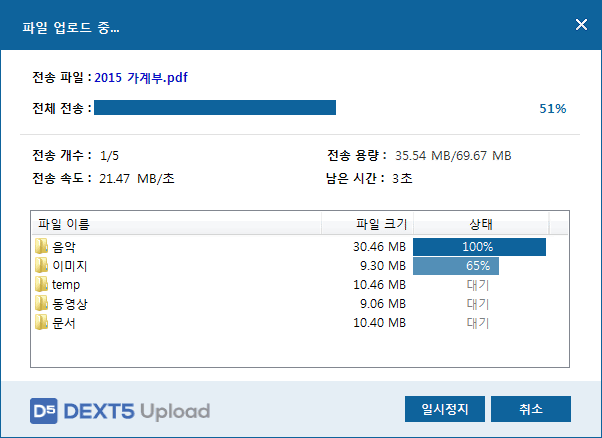The width and height of the screenshot is (602, 438).
Task: Click the 3초 remaining time value
Action: click(x=402, y=179)
